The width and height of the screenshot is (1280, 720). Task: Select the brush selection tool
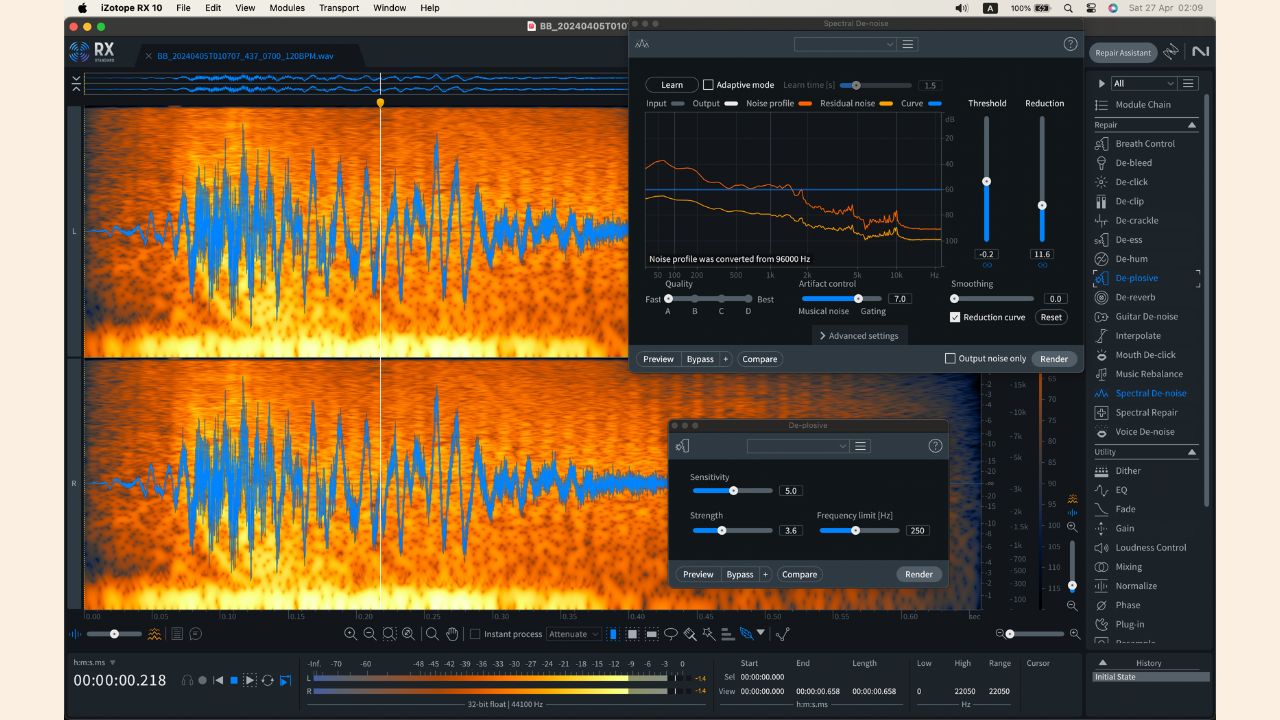click(x=690, y=634)
